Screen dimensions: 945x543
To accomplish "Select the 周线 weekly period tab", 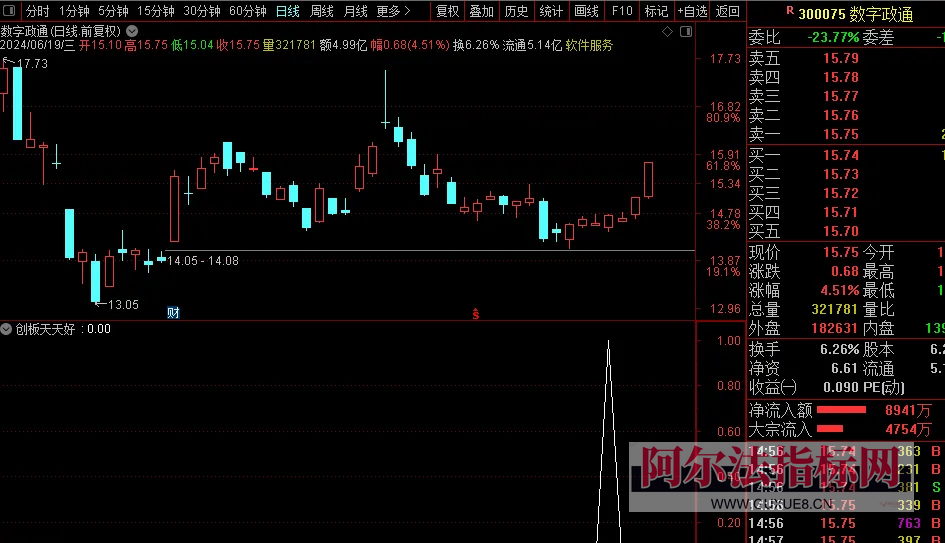I will [321, 11].
